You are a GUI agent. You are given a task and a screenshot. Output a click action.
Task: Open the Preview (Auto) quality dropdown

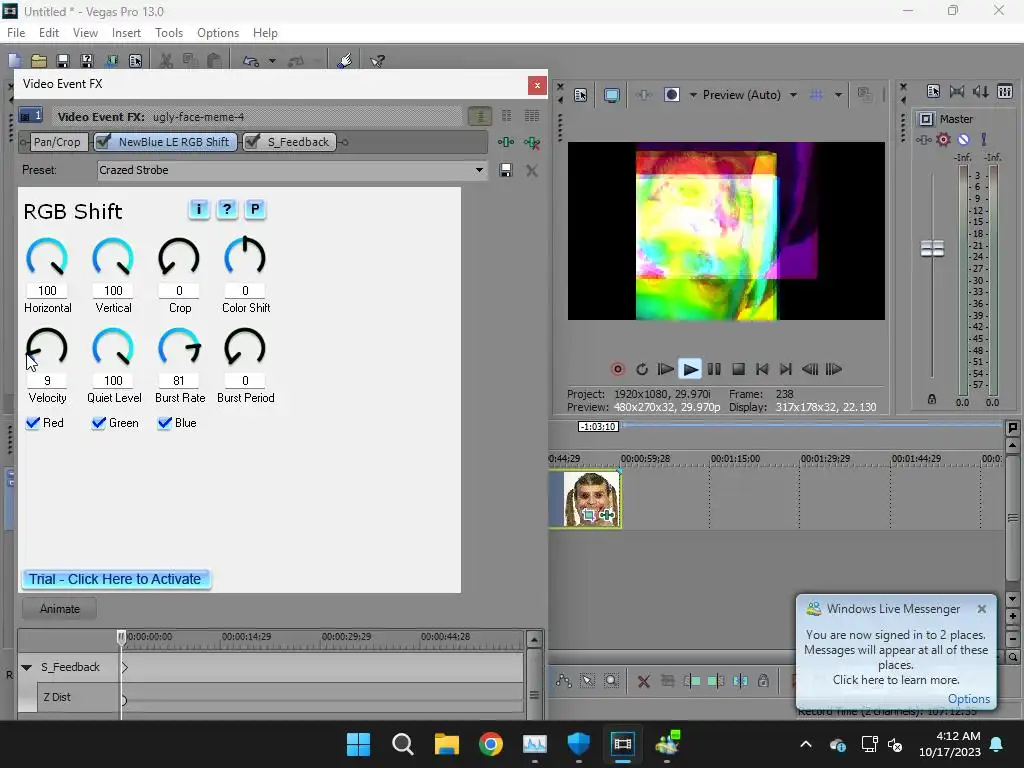793,95
